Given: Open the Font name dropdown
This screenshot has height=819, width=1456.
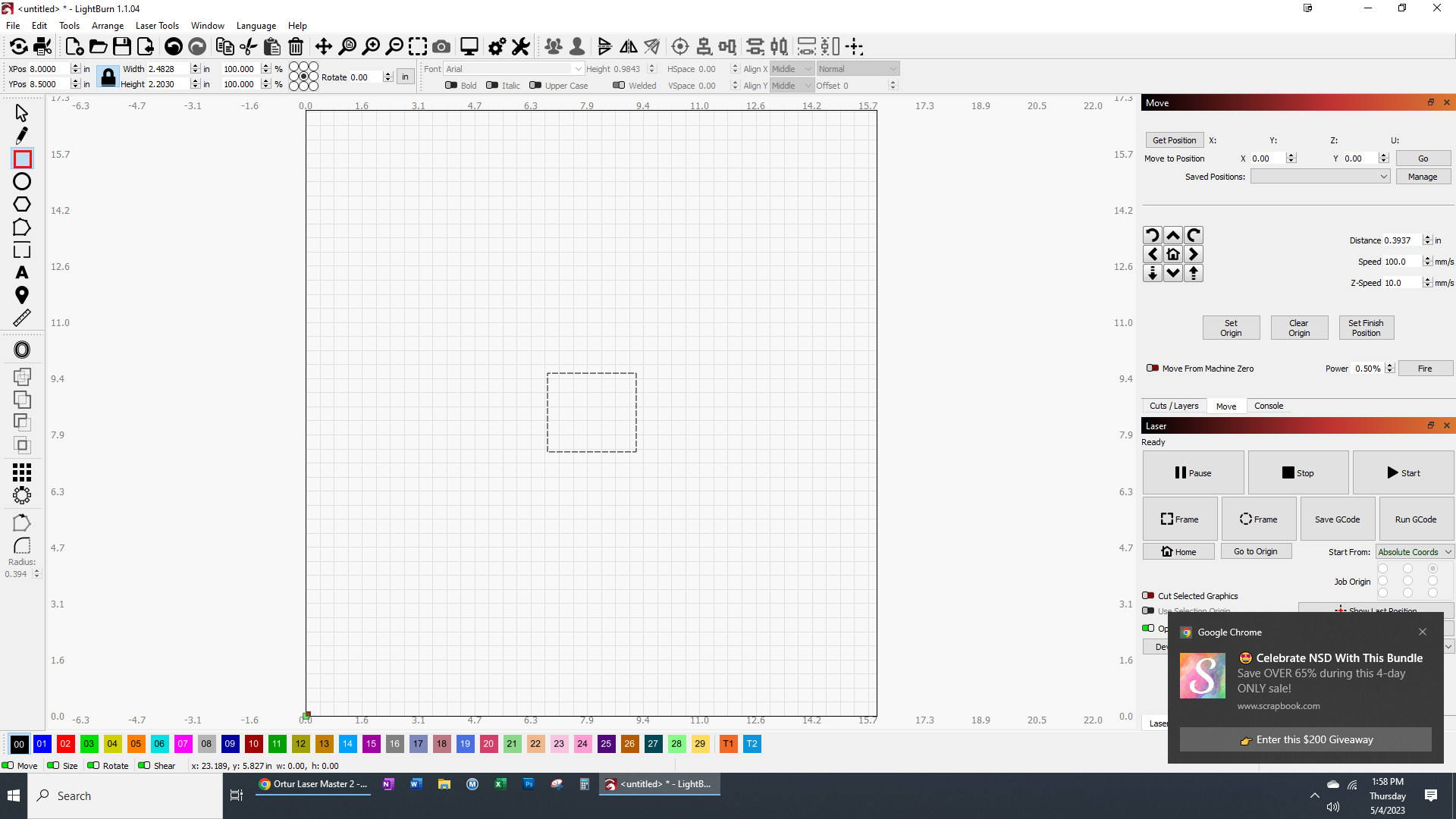Looking at the screenshot, I should (577, 68).
